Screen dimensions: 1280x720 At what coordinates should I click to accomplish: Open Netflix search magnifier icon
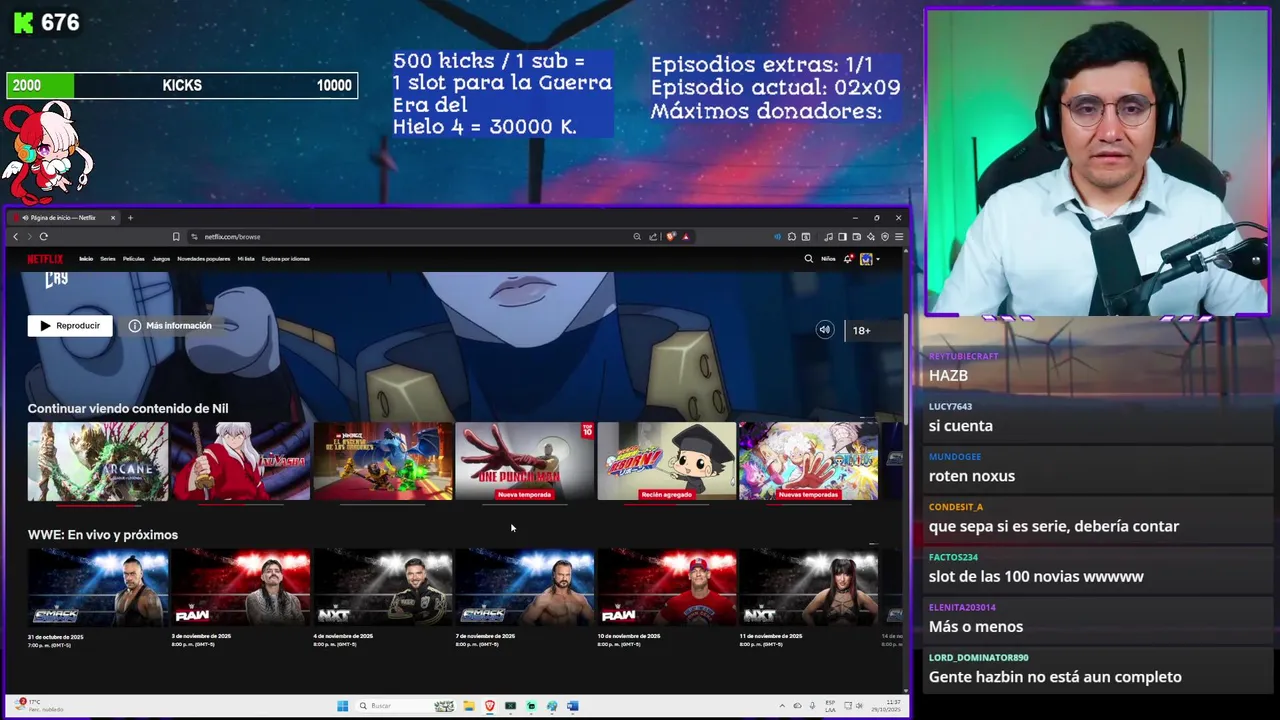pos(809,259)
